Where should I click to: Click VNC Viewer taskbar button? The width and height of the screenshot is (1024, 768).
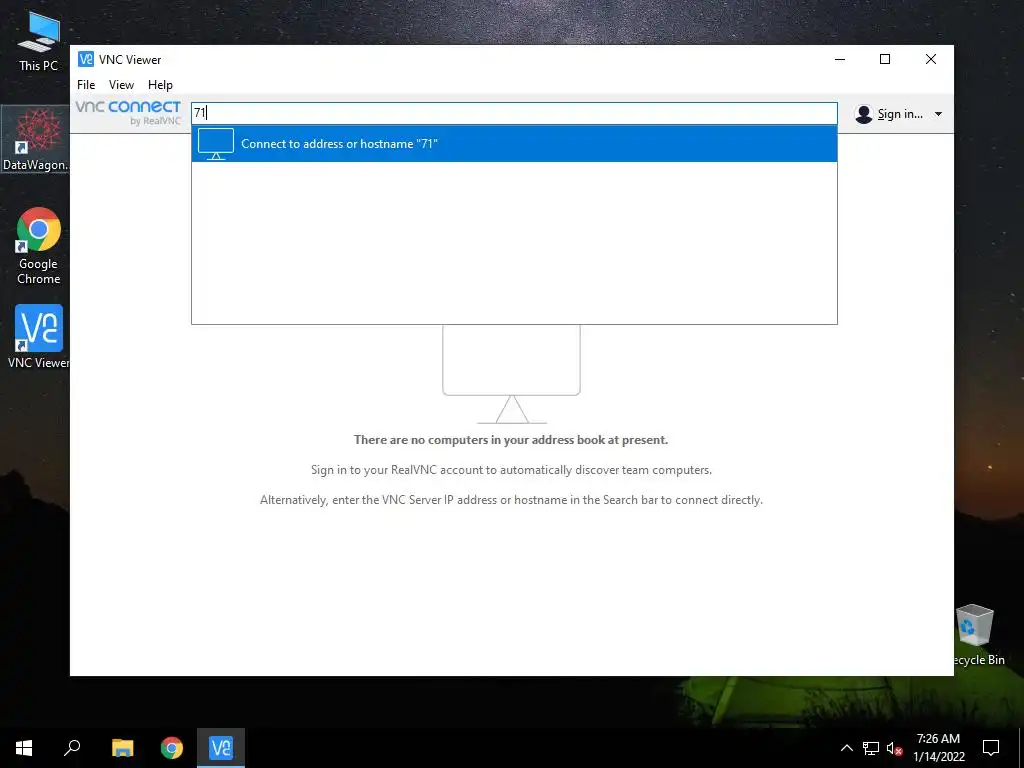tap(221, 748)
